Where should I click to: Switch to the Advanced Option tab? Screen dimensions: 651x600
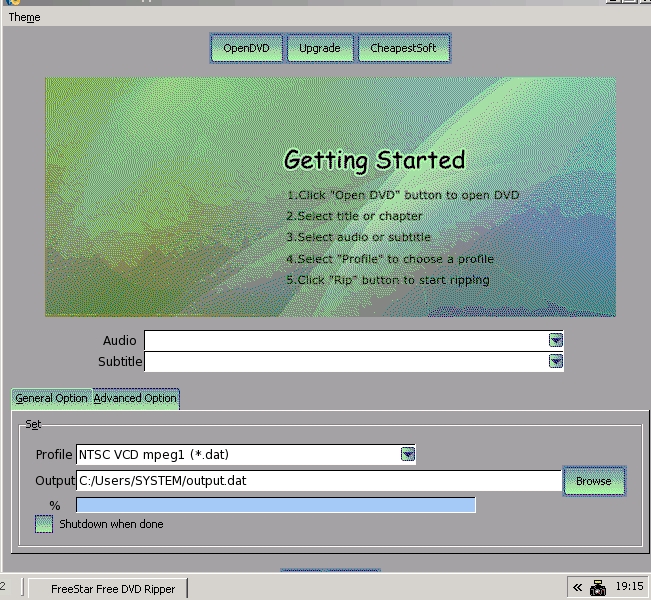pos(135,398)
